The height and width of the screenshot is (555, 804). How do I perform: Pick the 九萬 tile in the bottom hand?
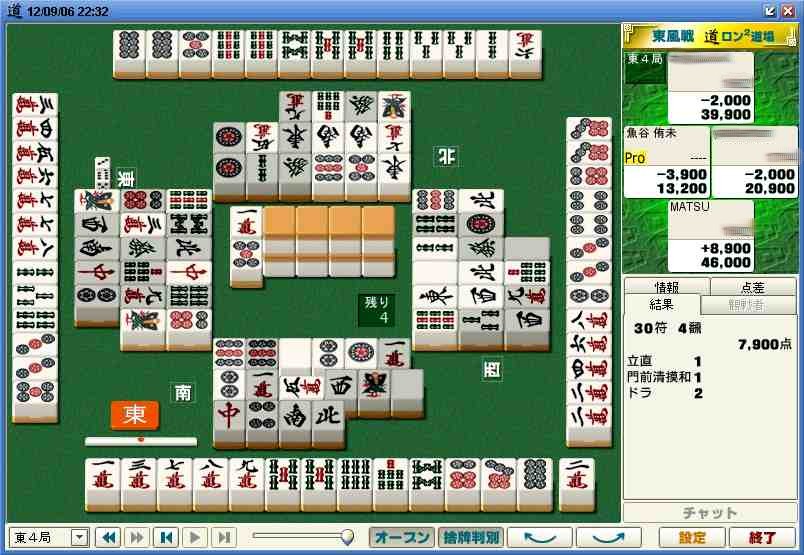[x=247, y=484]
